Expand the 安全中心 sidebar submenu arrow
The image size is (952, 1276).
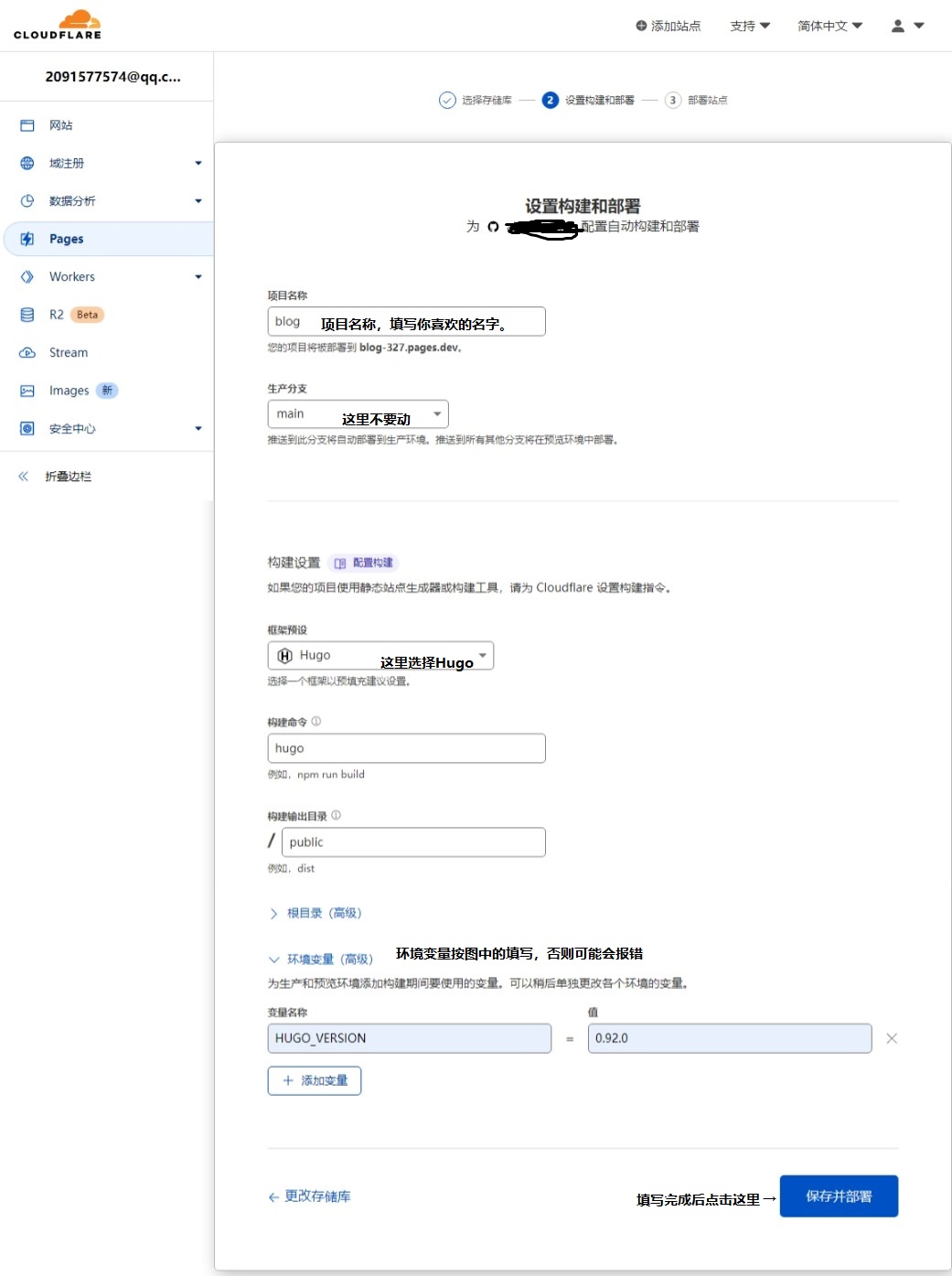[x=198, y=428]
